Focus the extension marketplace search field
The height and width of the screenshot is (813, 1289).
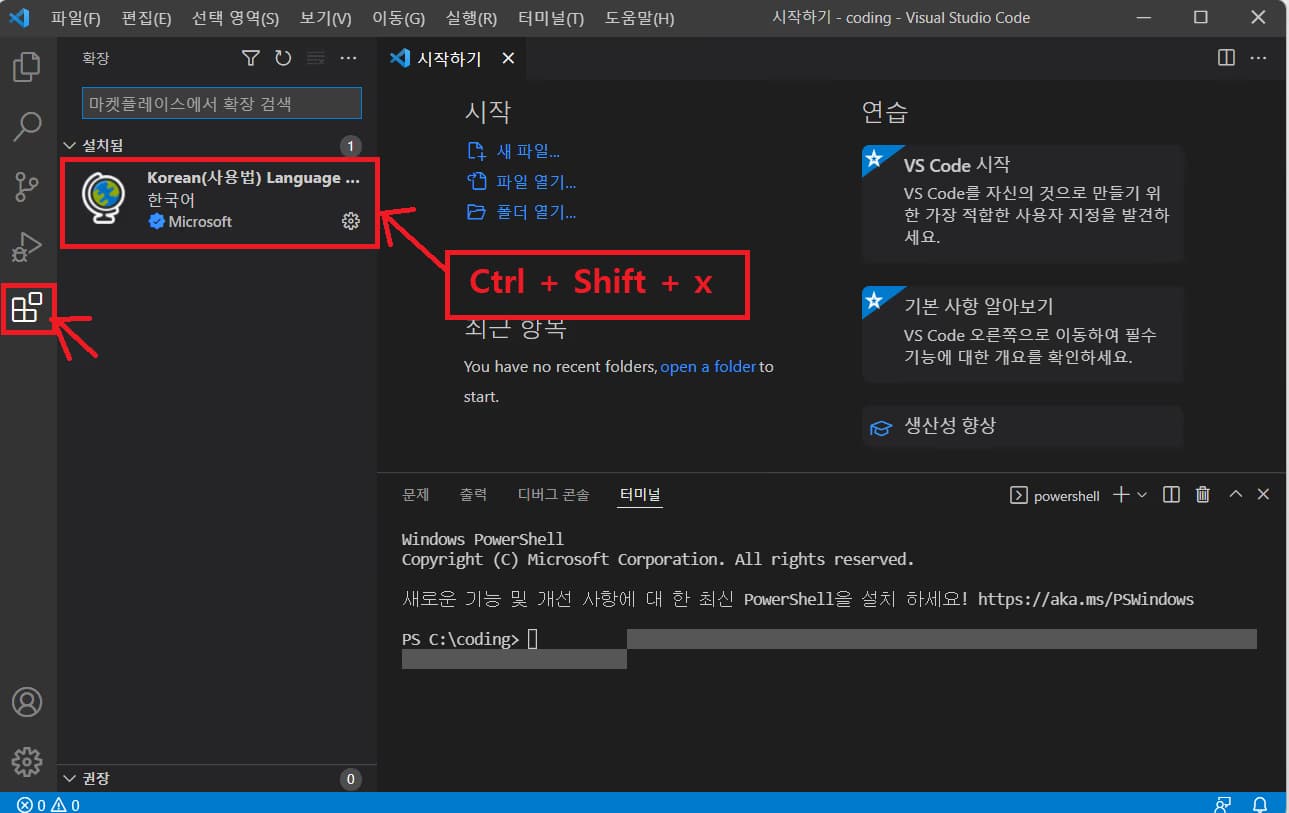pyautogui.click(x=220, y=103)
